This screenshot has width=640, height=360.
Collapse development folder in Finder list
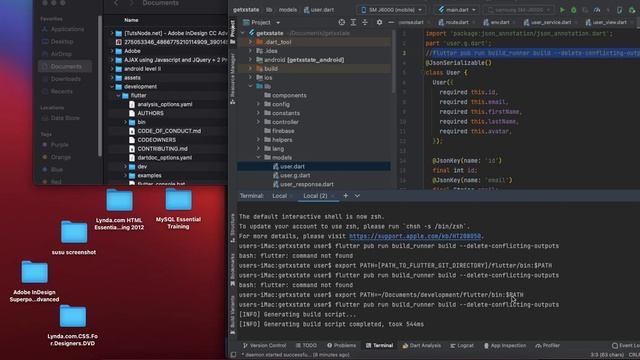112,87
